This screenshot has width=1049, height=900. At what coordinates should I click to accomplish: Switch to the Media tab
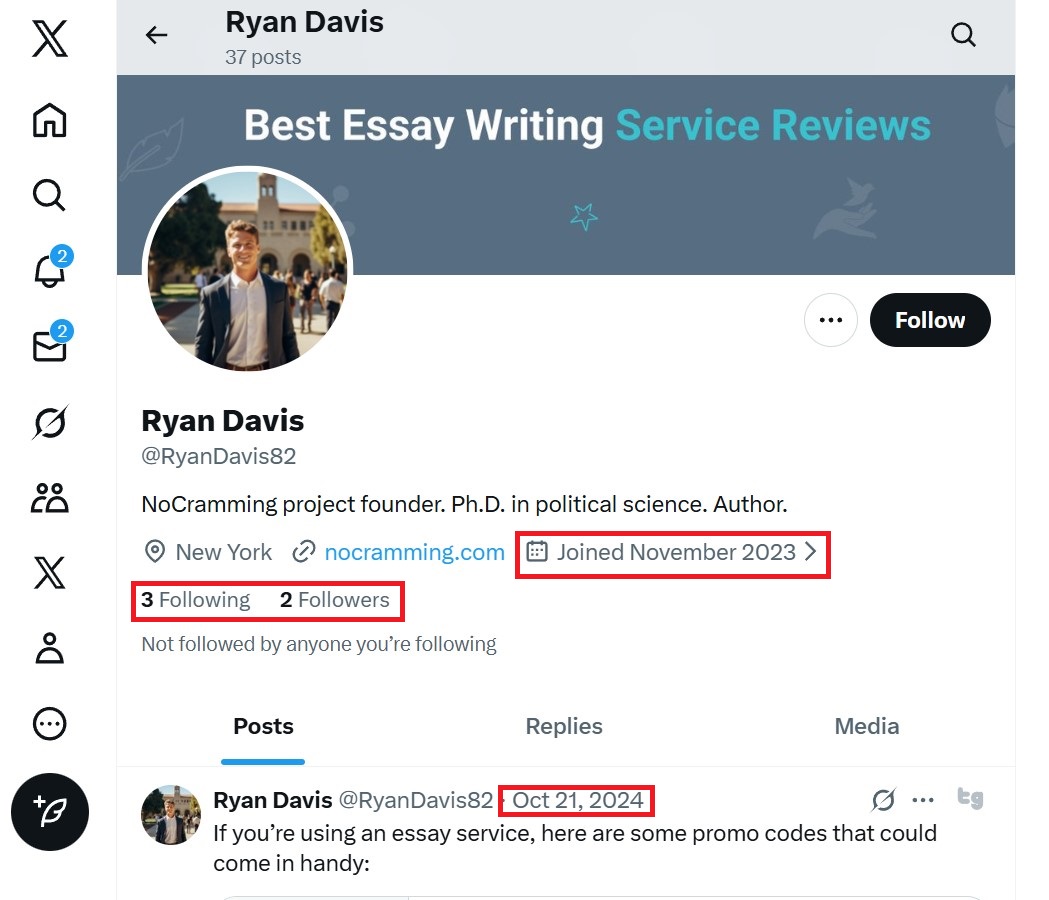[x=866, y=726]
